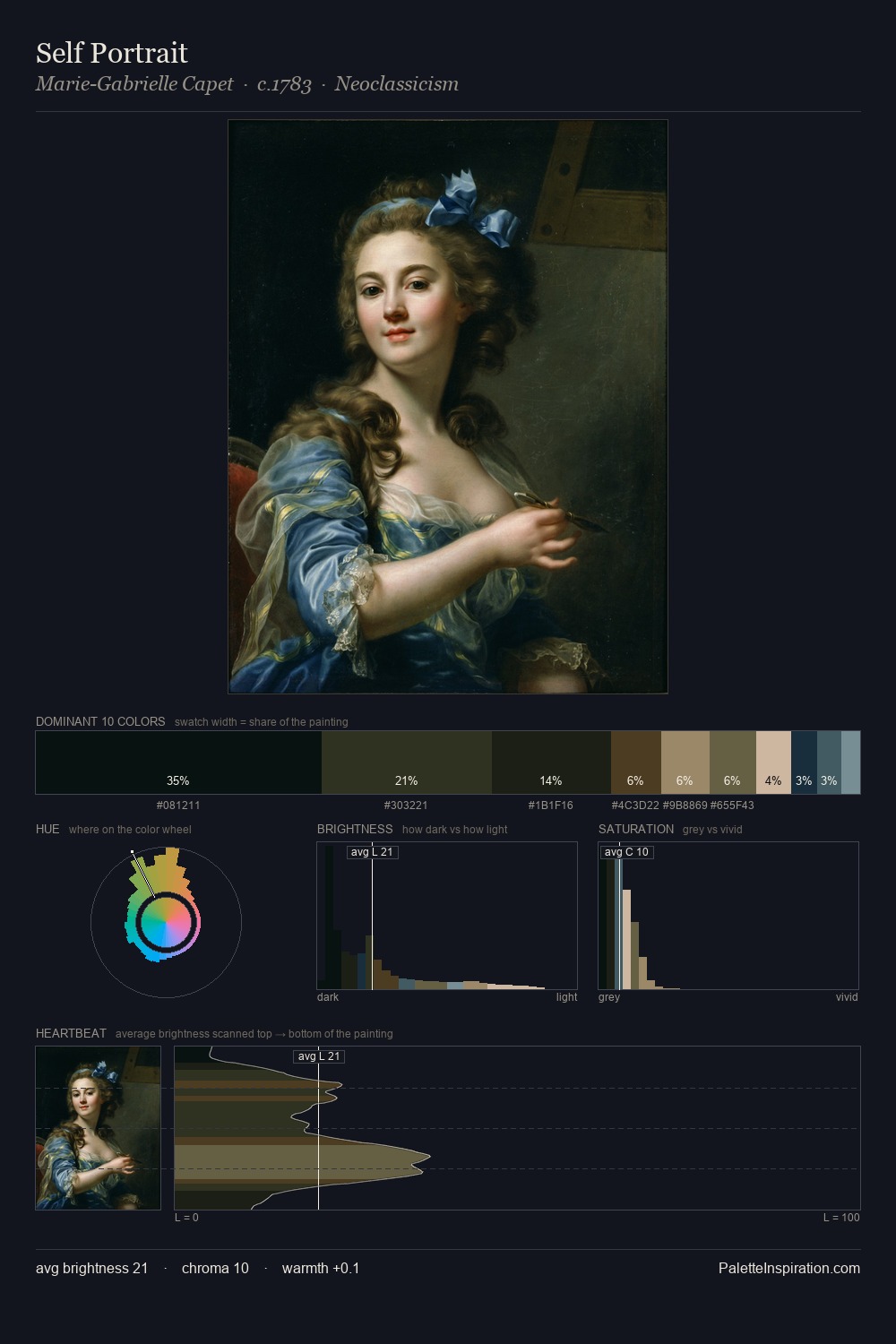The height and width of the screenshot is (1344, 896).
Task: Click the 6% khaki swatch #655F43
Action: click(x=733, y=762)
